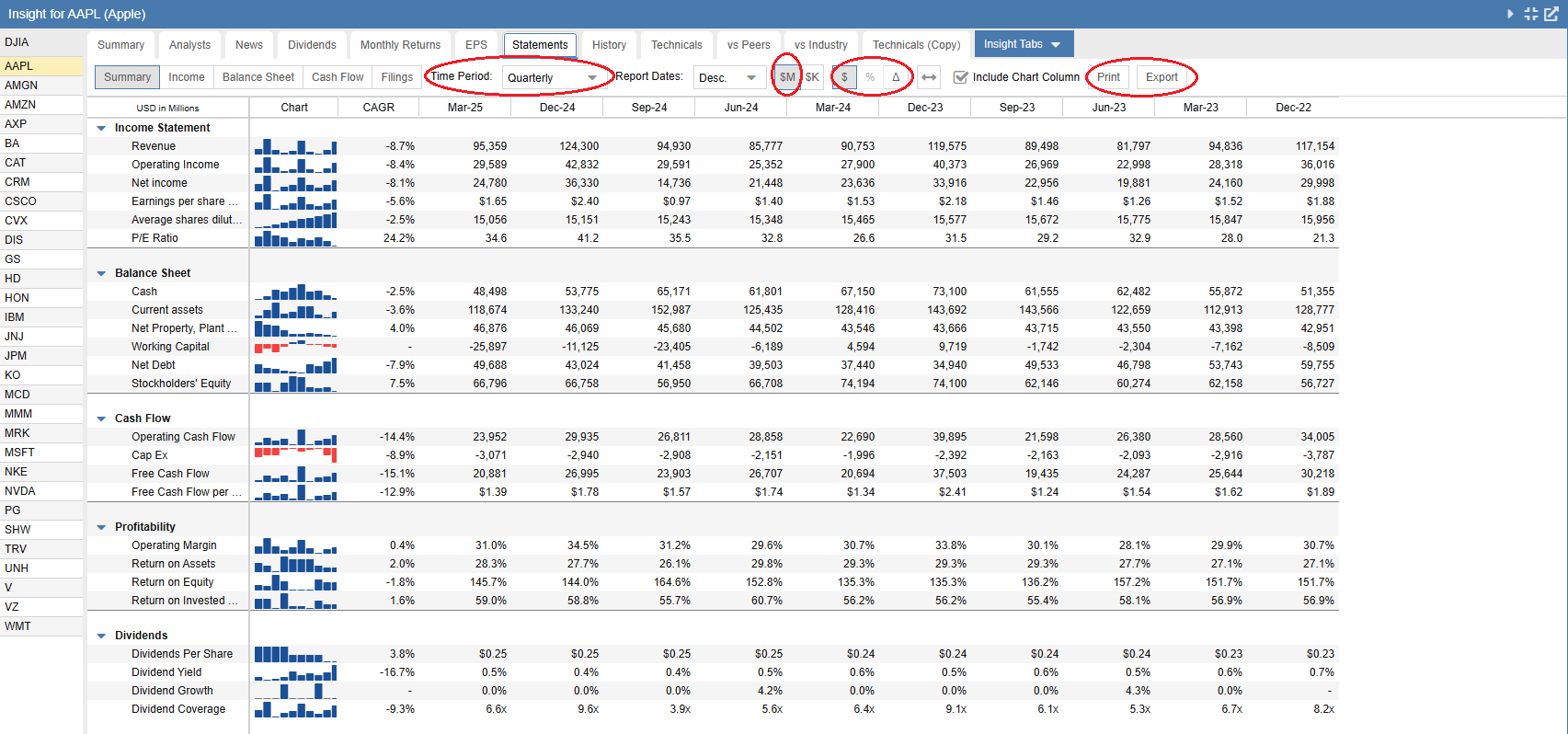
Task: Open the Analysts tab
Action: 189,45
